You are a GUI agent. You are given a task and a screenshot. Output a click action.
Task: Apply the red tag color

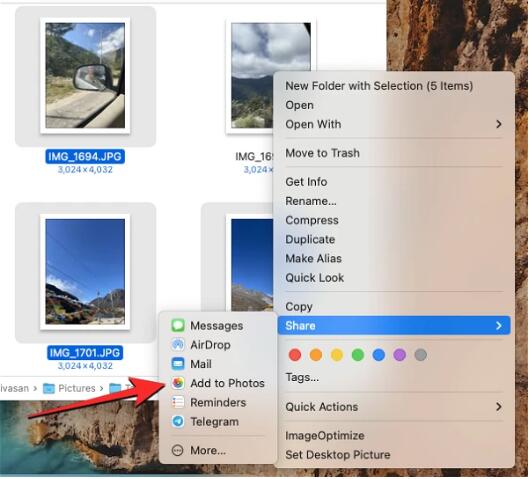[x=295, y=355]
